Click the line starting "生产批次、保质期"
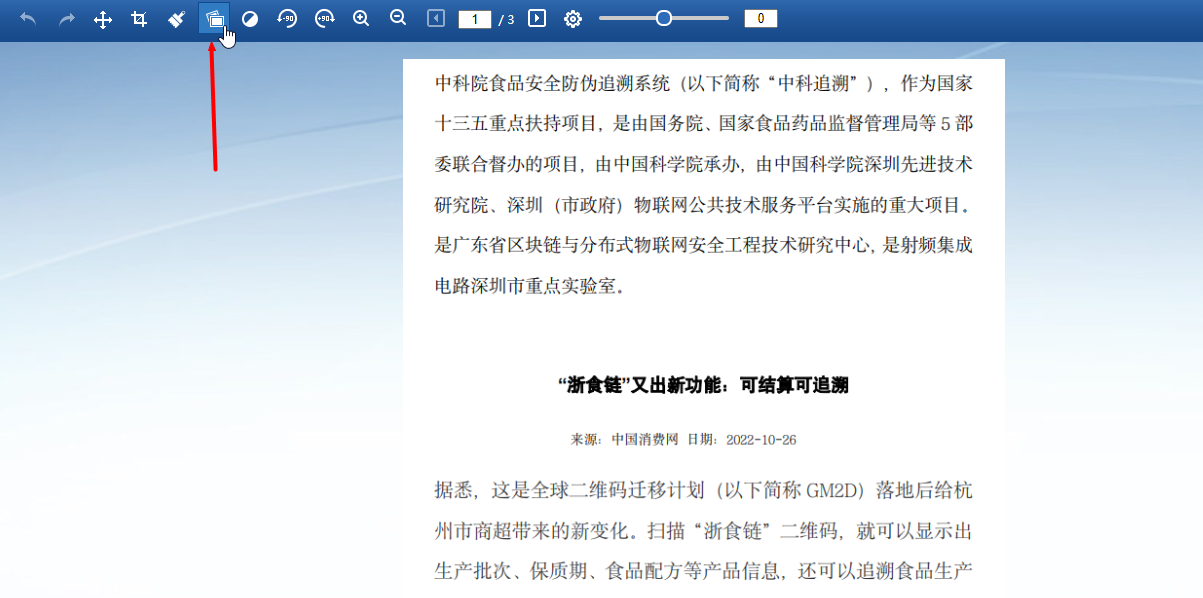The width and height of the screenshot is (1203, 598). (704, 571)
